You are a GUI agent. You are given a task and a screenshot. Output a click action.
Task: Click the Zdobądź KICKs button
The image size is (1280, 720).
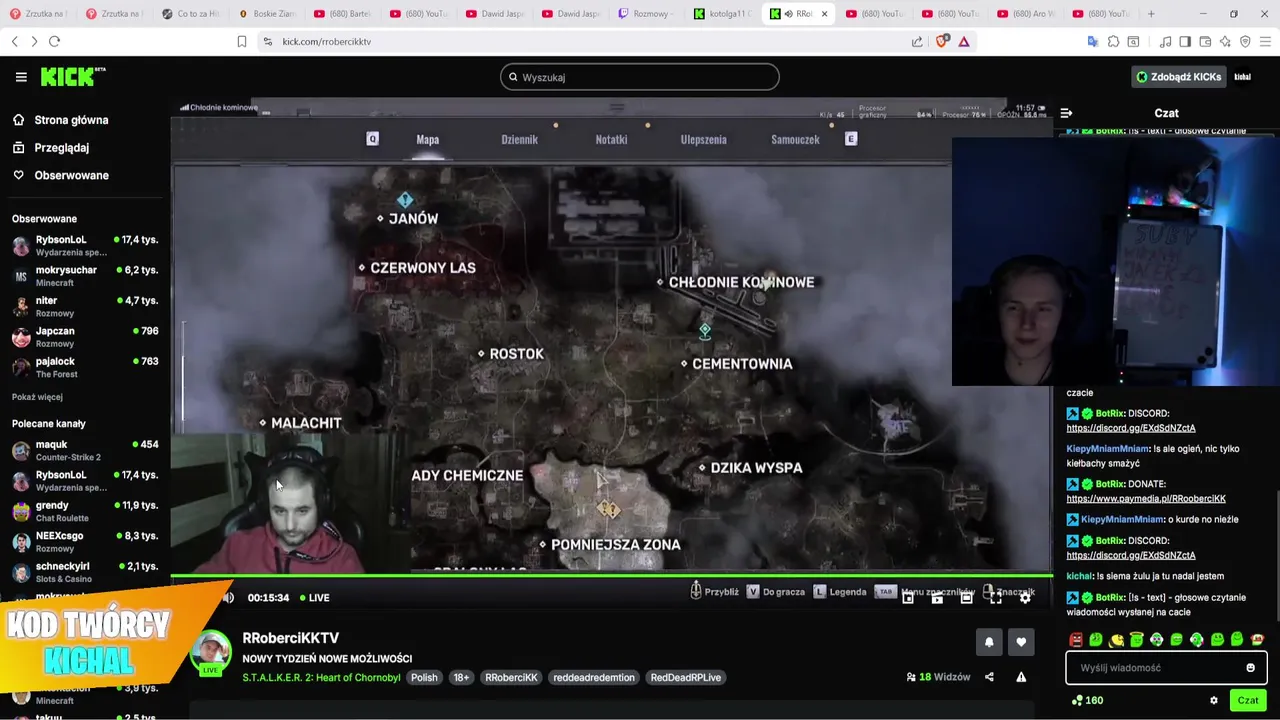click(x=1178, y=77)
